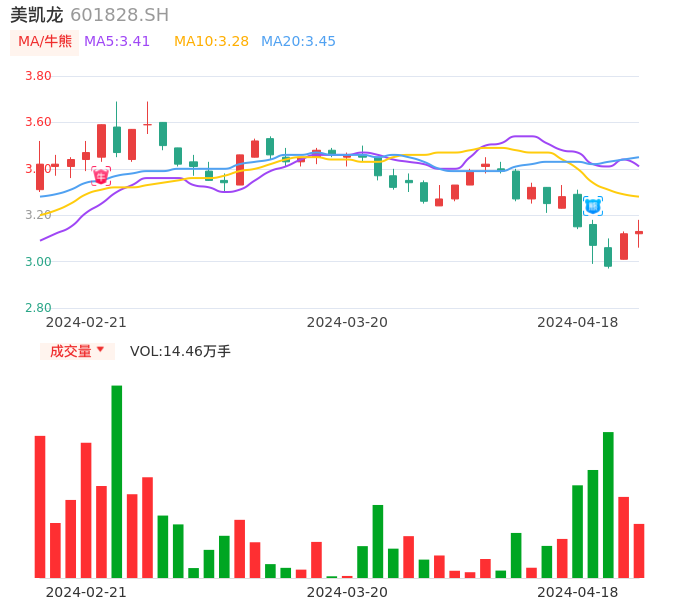Click the VOL:14.46万手 volume readout
Image resolution: width=686 pixels, height=606 pixels.
180,351
